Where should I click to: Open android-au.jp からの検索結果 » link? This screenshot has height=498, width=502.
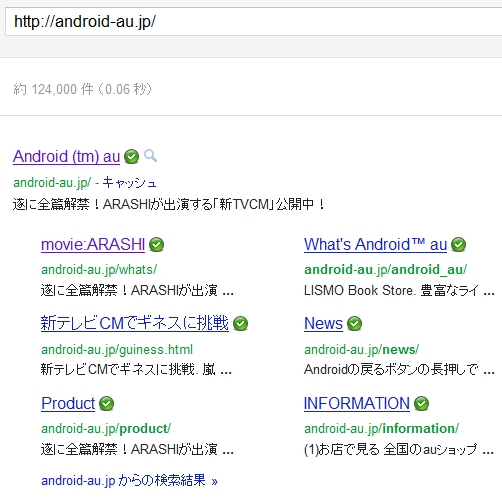point(129,481)
